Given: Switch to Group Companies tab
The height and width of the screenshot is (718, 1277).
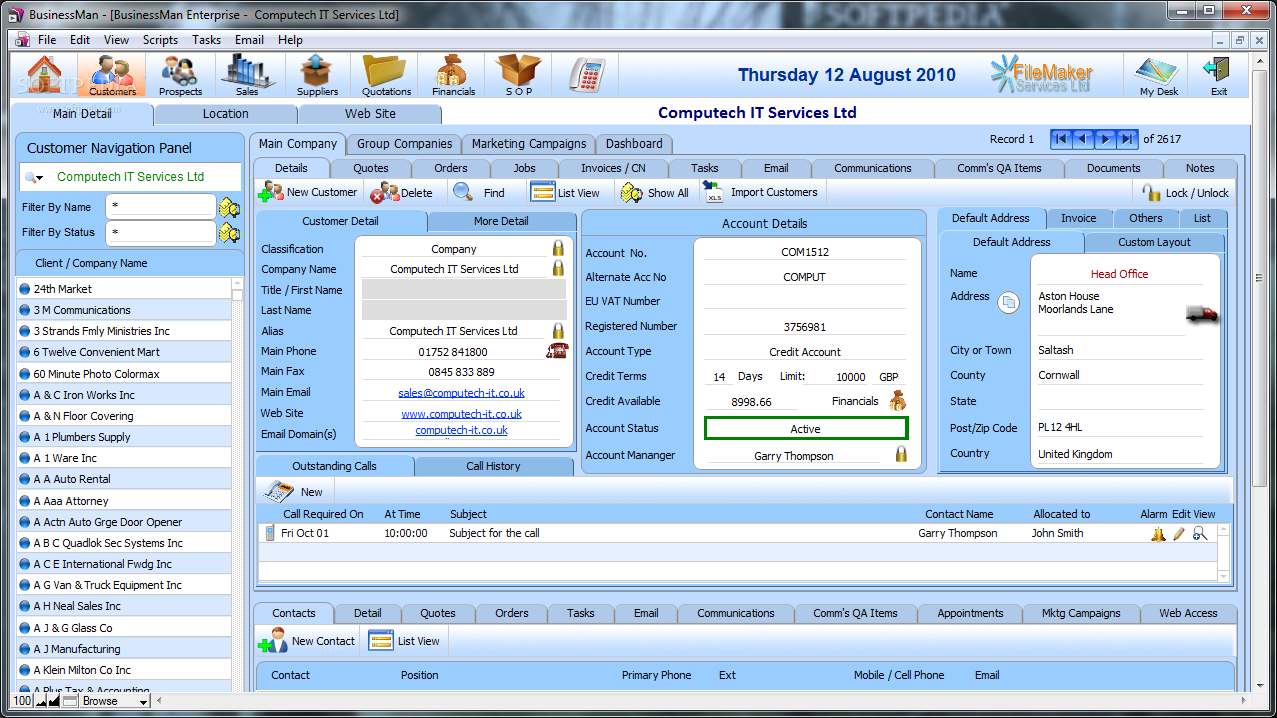Looking at the screenshot, I should [x=404, y=144].
